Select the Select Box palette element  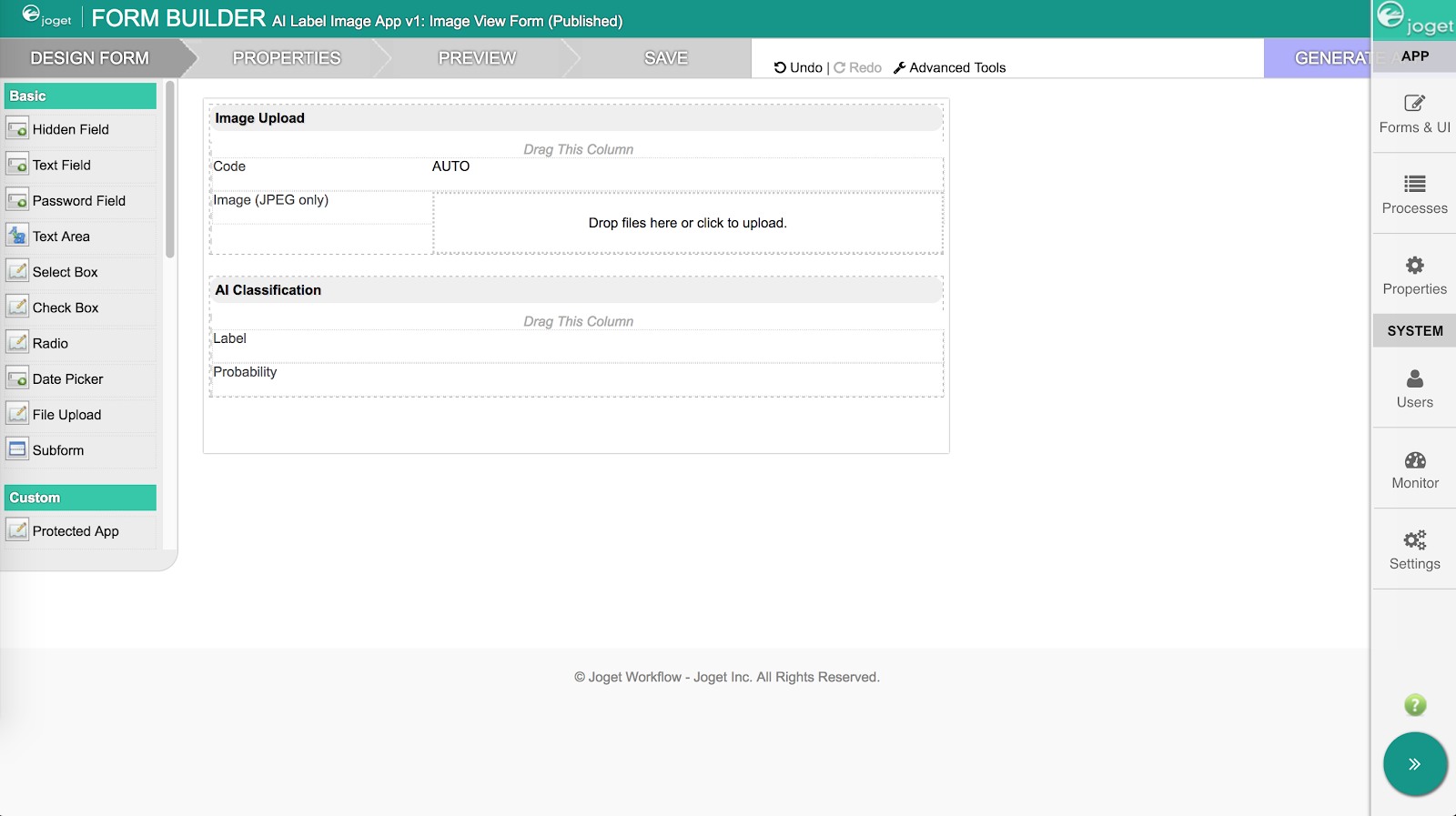[80, 272]
